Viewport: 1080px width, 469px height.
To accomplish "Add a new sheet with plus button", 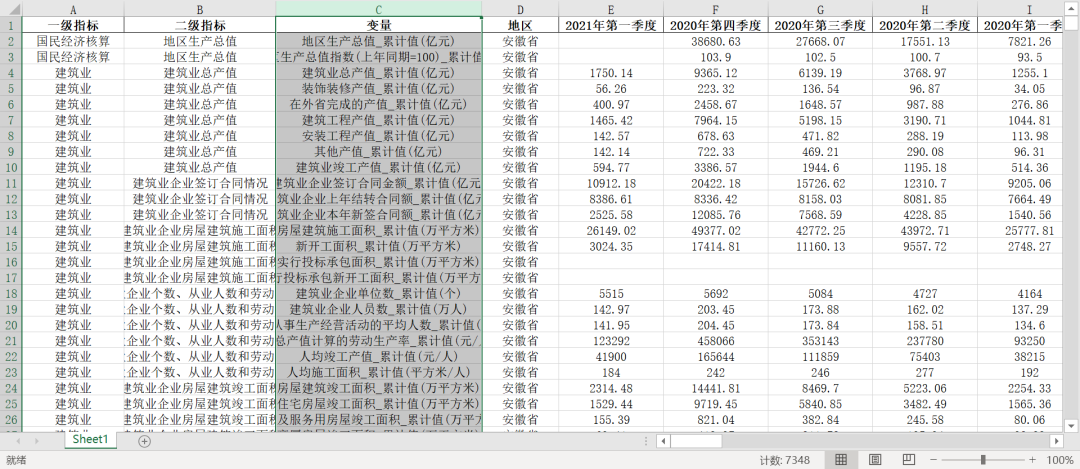I will (144, 441).
